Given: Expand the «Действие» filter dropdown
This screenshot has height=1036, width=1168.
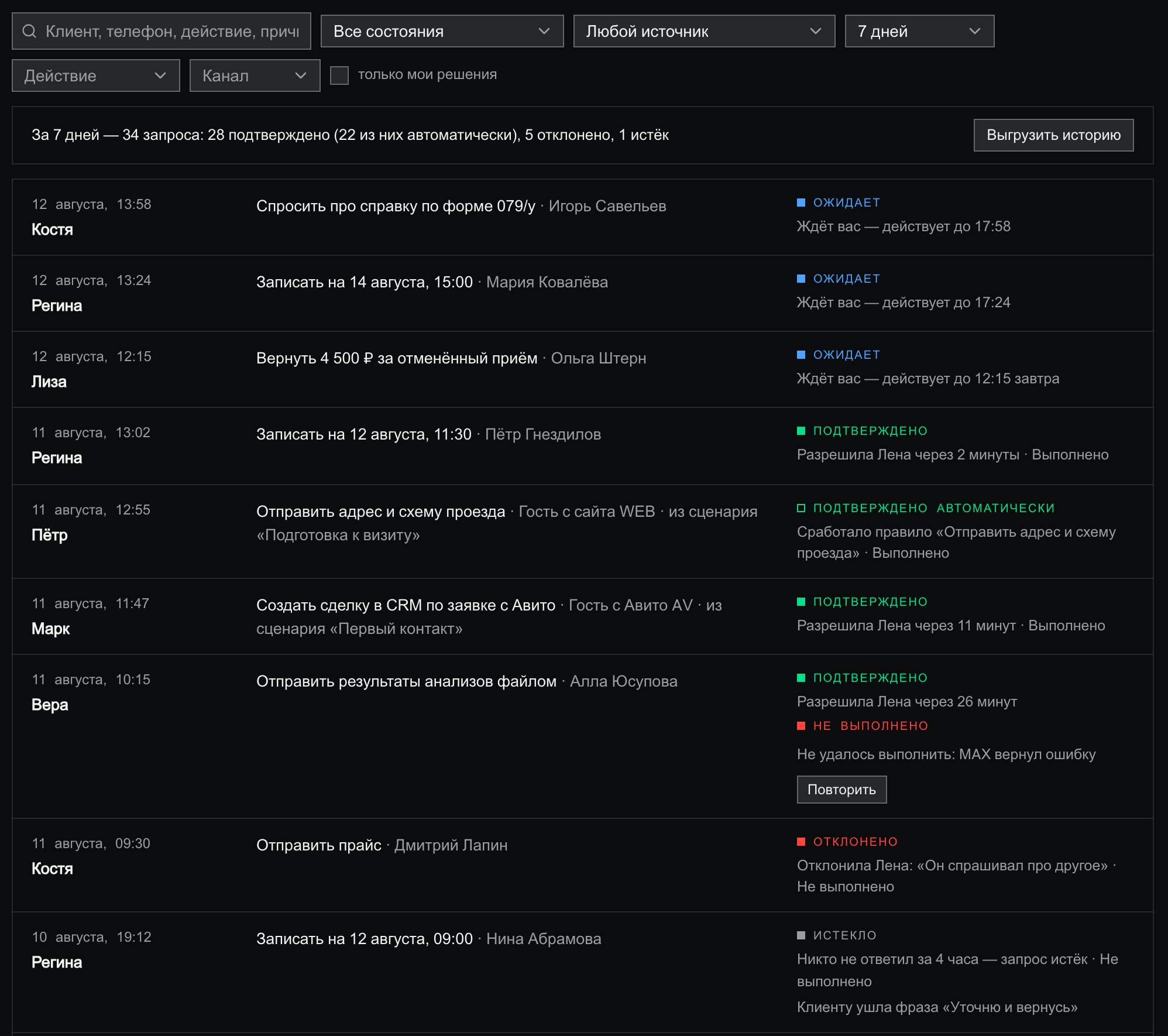Looking at the screenshot, I should 96,76.
